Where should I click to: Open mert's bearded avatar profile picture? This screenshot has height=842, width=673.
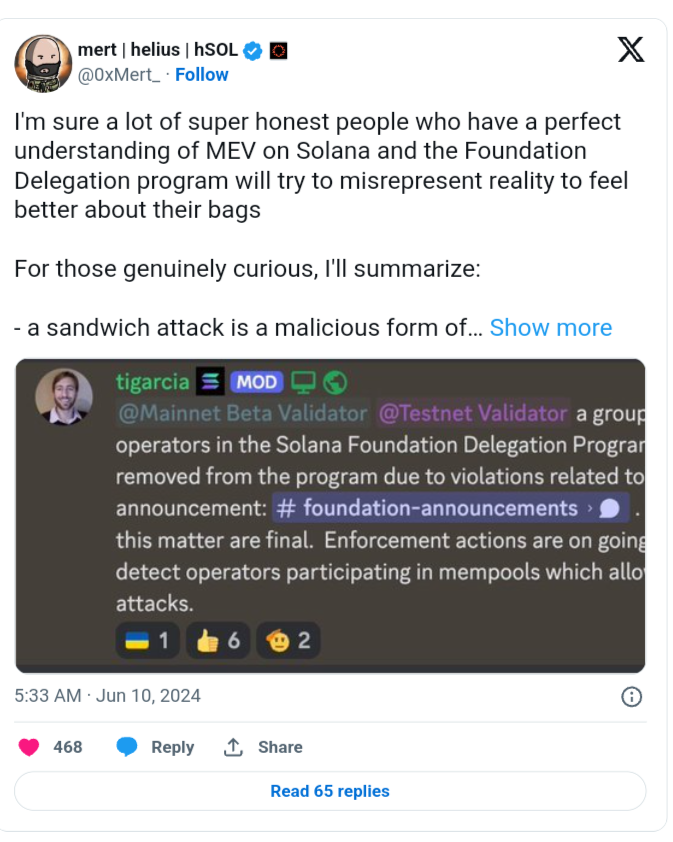click(x=43, y=63)
